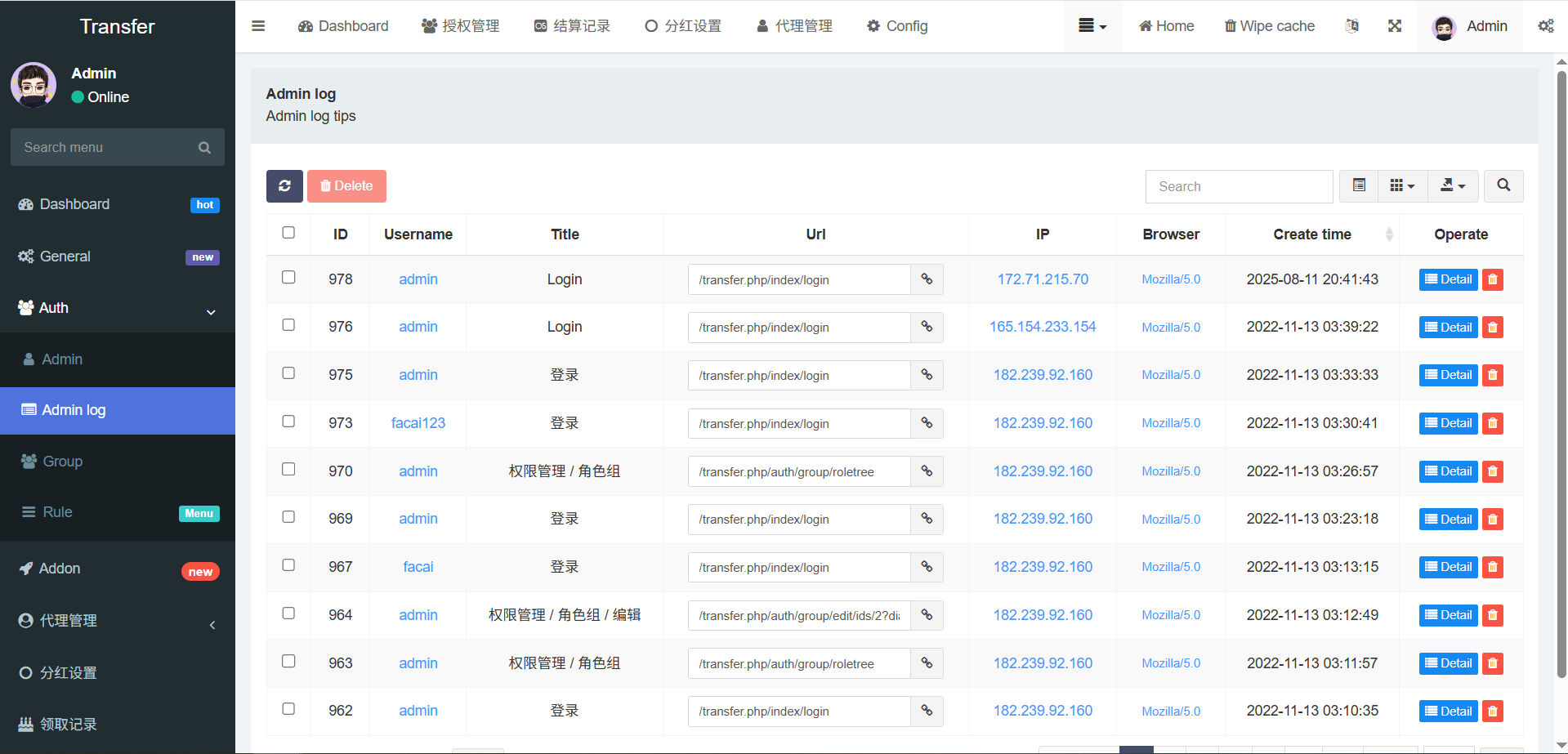Open language switch icon in top bar
The height and width of the screenshot is (754, 1568).
[1352, 26]
